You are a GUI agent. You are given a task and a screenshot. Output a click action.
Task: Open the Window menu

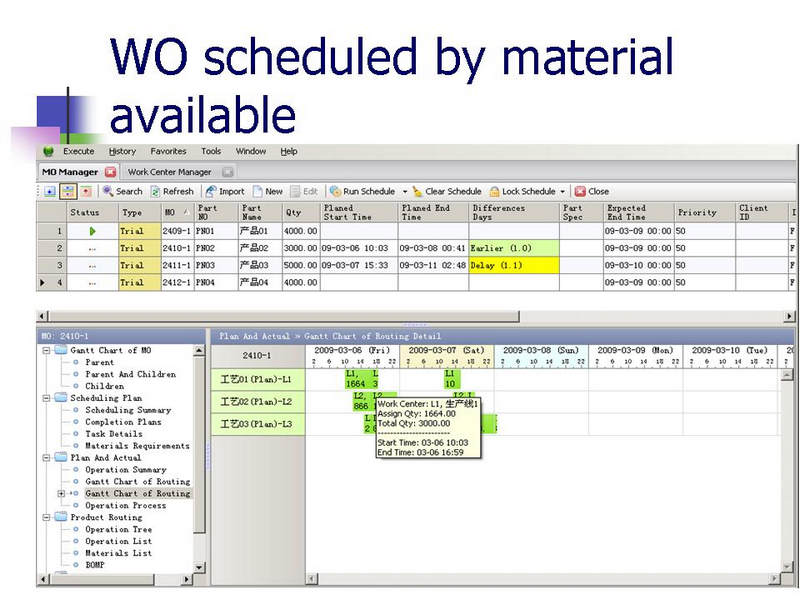[251, 152]
